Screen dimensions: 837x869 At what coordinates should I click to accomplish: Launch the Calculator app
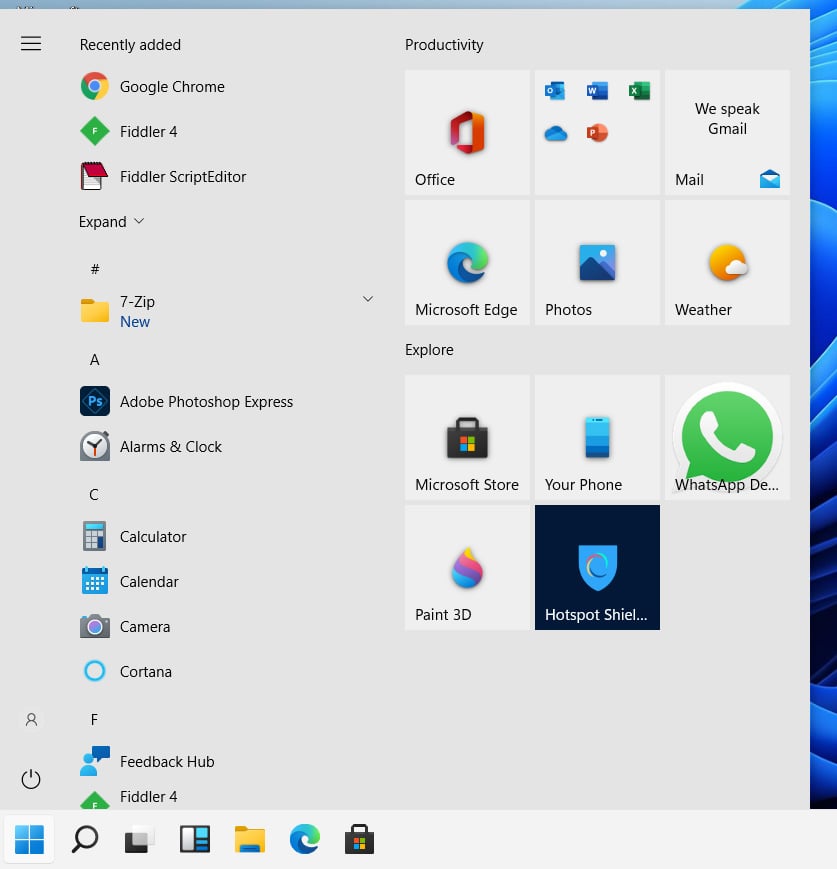click(152, 537)
